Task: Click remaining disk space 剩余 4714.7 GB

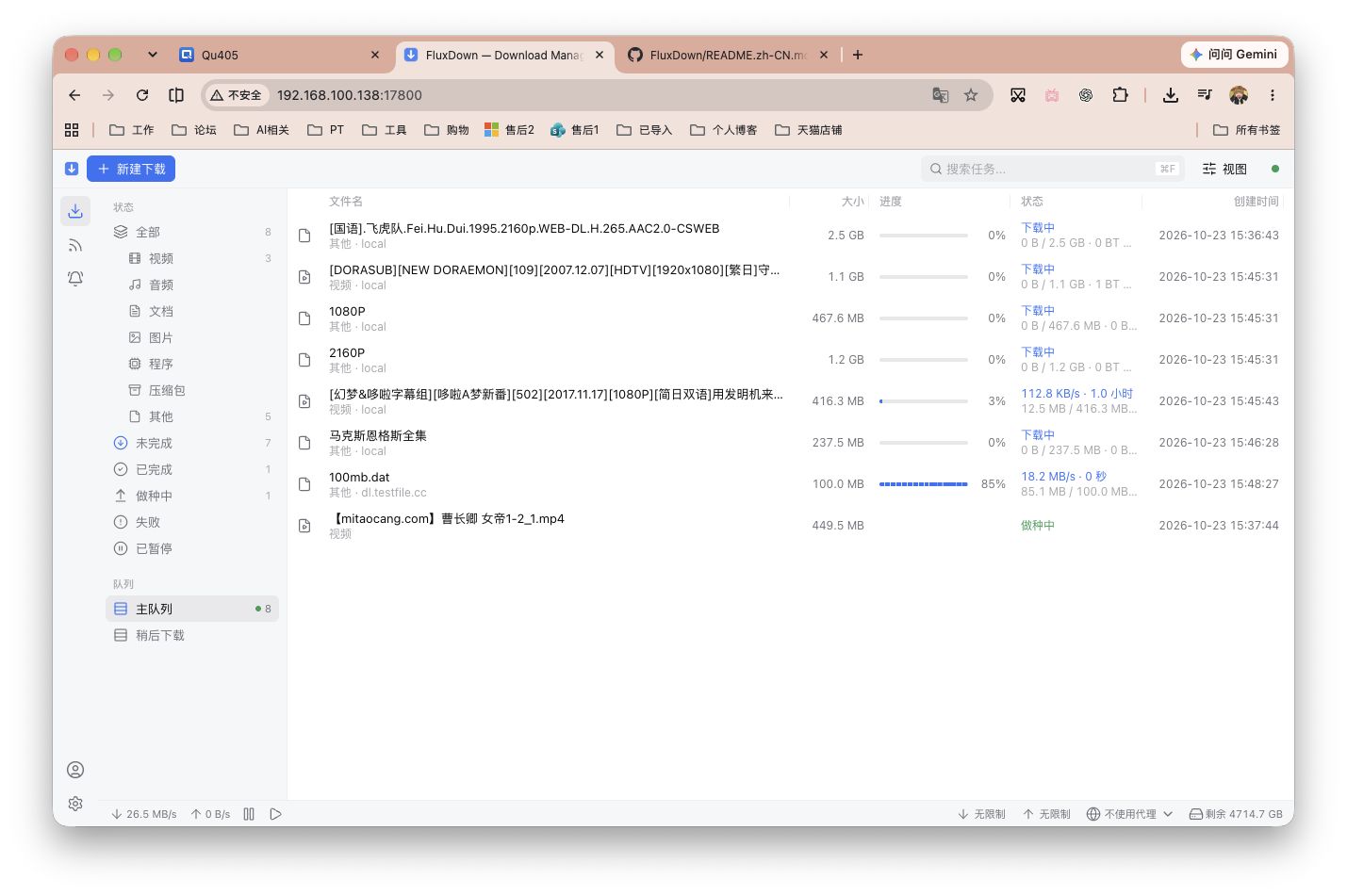Action: (1236, 814)
